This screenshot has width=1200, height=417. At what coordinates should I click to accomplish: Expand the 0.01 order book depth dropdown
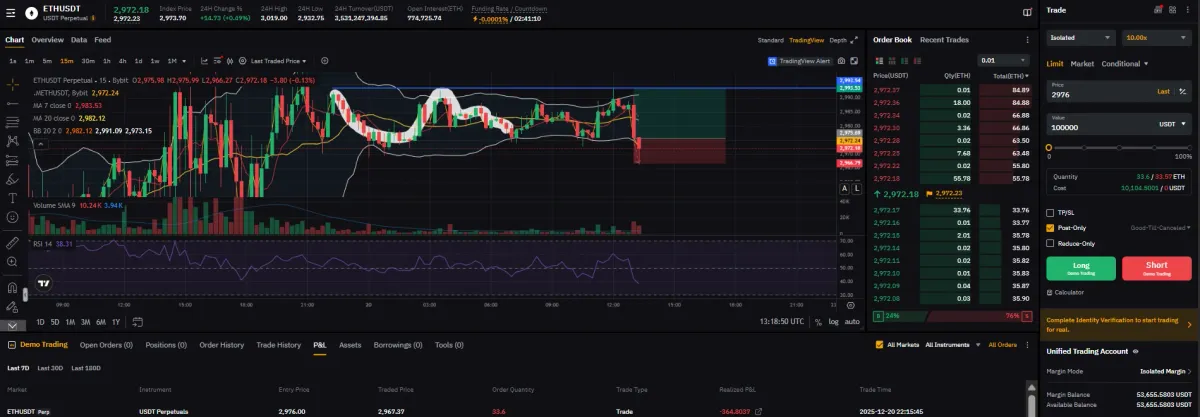pyautogui.click(x=1002, y=61)
